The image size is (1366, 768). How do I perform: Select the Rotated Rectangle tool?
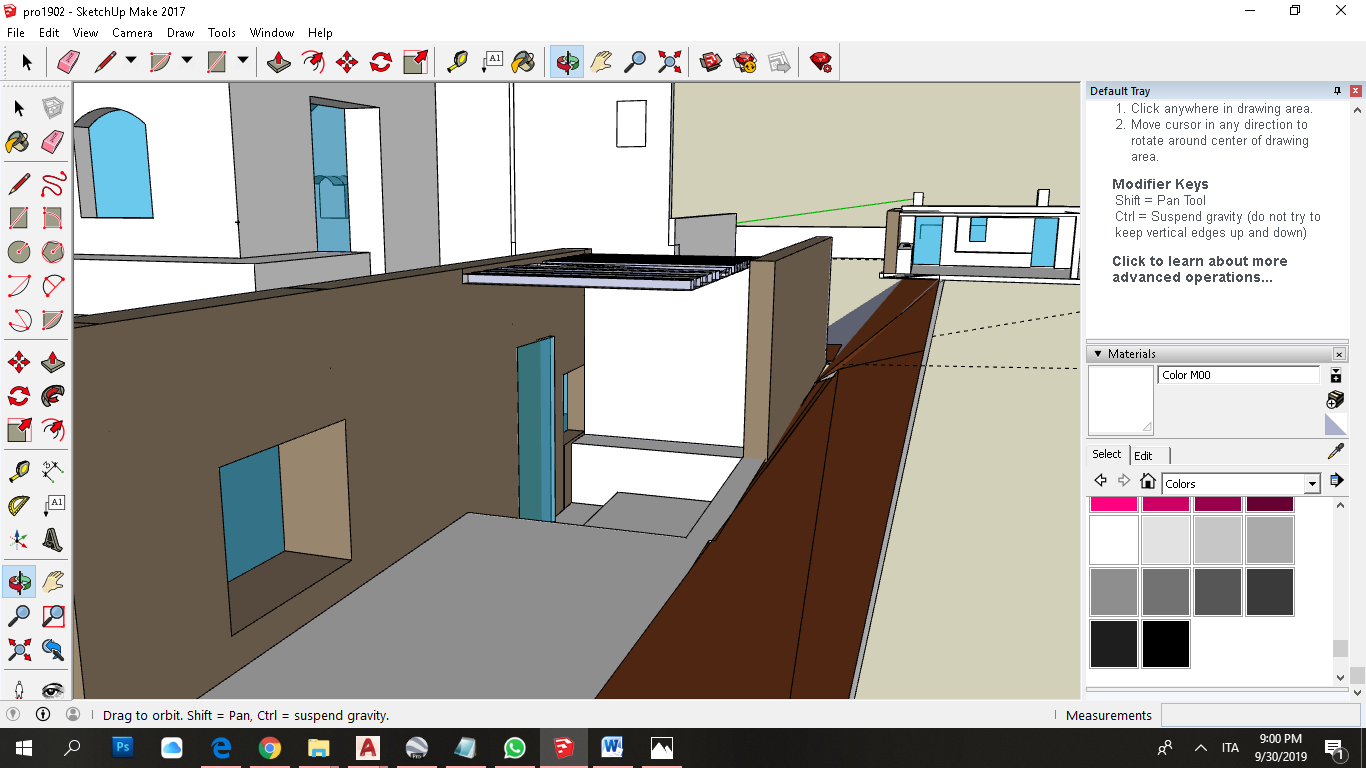tap(53, 218)
